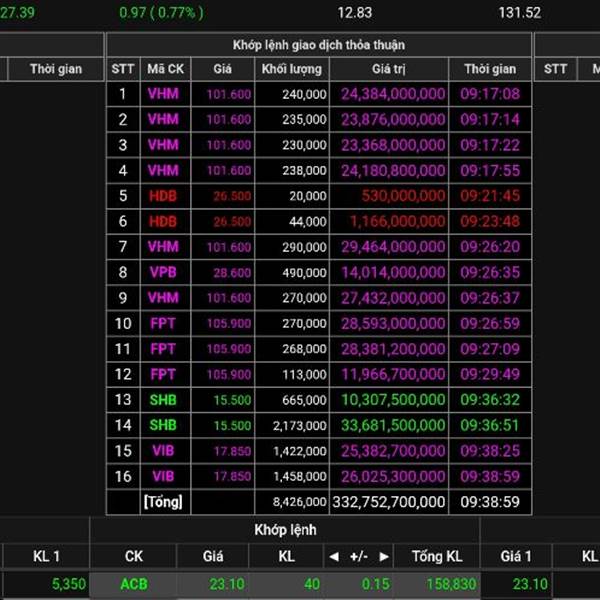Select the Khớp lệnh section header
This screenshot has width=600, height=600.
pos(285,530)
